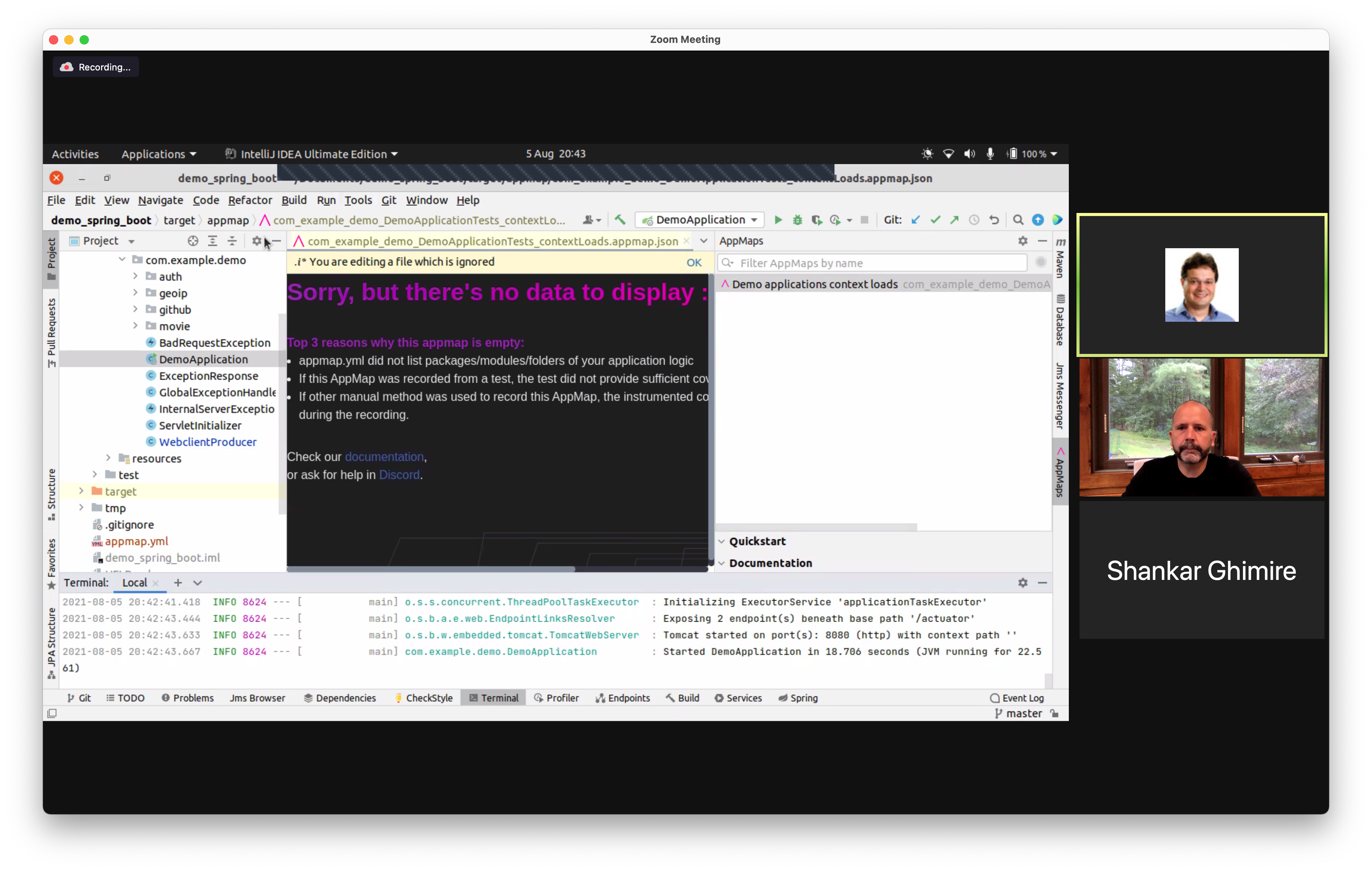
Task: Hide the Terminal panel with the minus icon
Action: [1042, 583]
